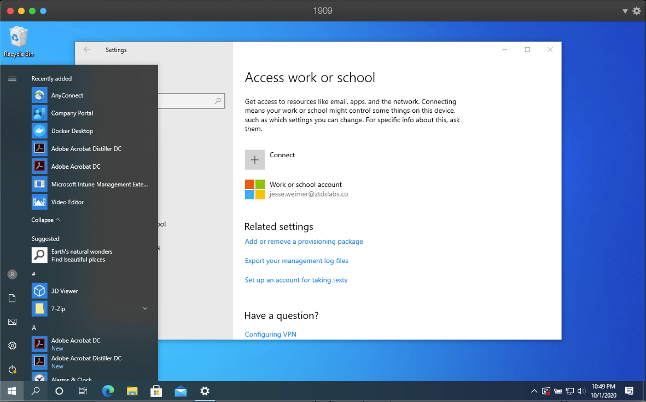Open Cortana from taskbar
646x402 pixels.
(x=59, y=391)
